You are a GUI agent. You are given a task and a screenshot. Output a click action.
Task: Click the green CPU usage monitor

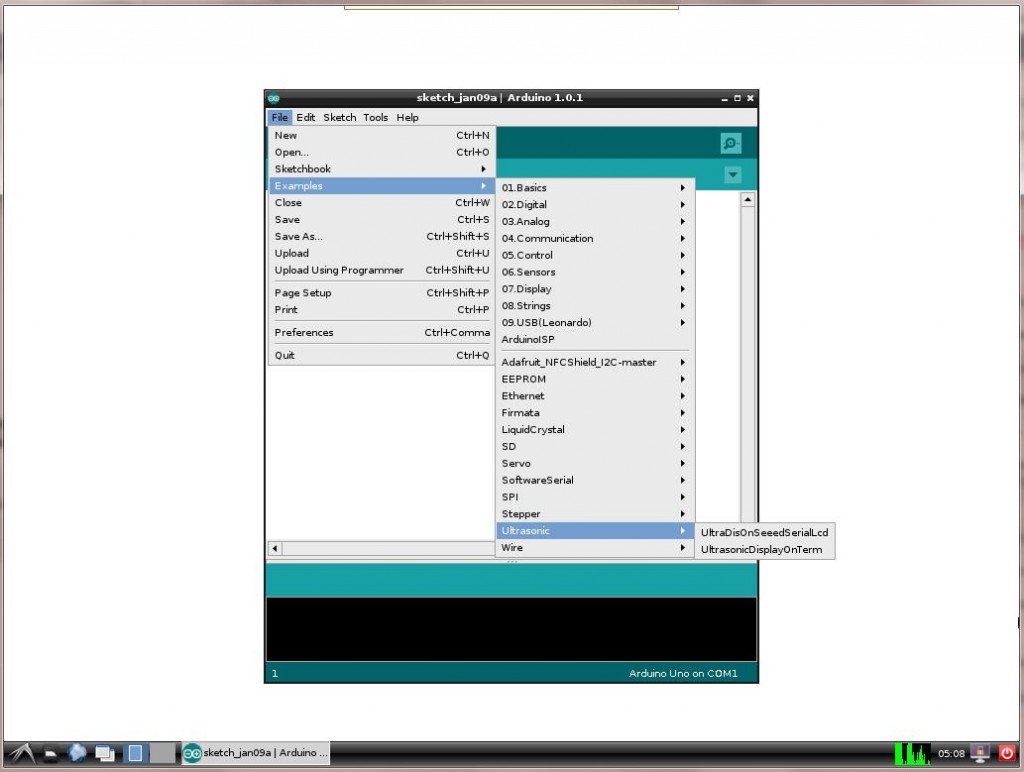tap(911, 753)
